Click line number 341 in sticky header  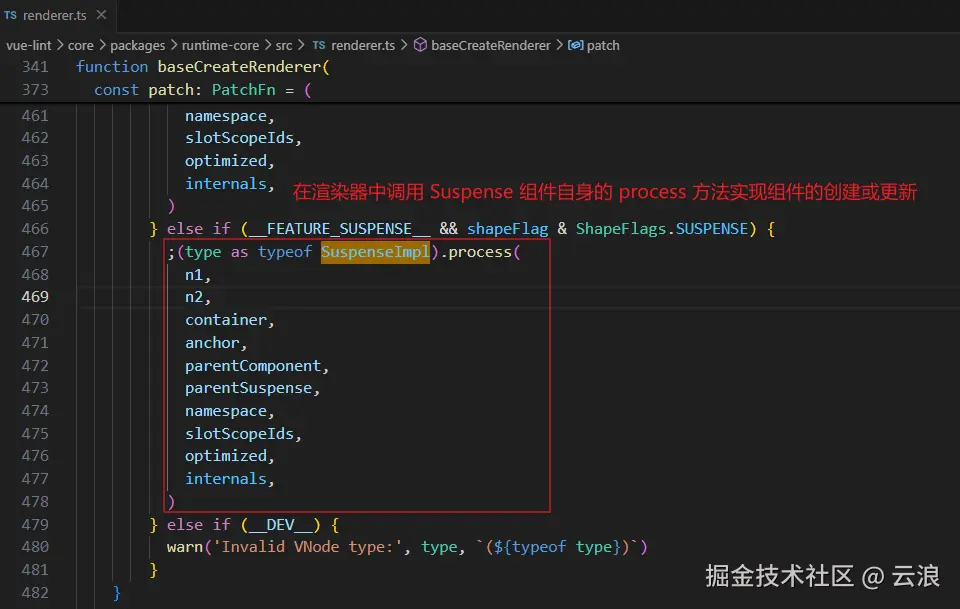(35, 67)
